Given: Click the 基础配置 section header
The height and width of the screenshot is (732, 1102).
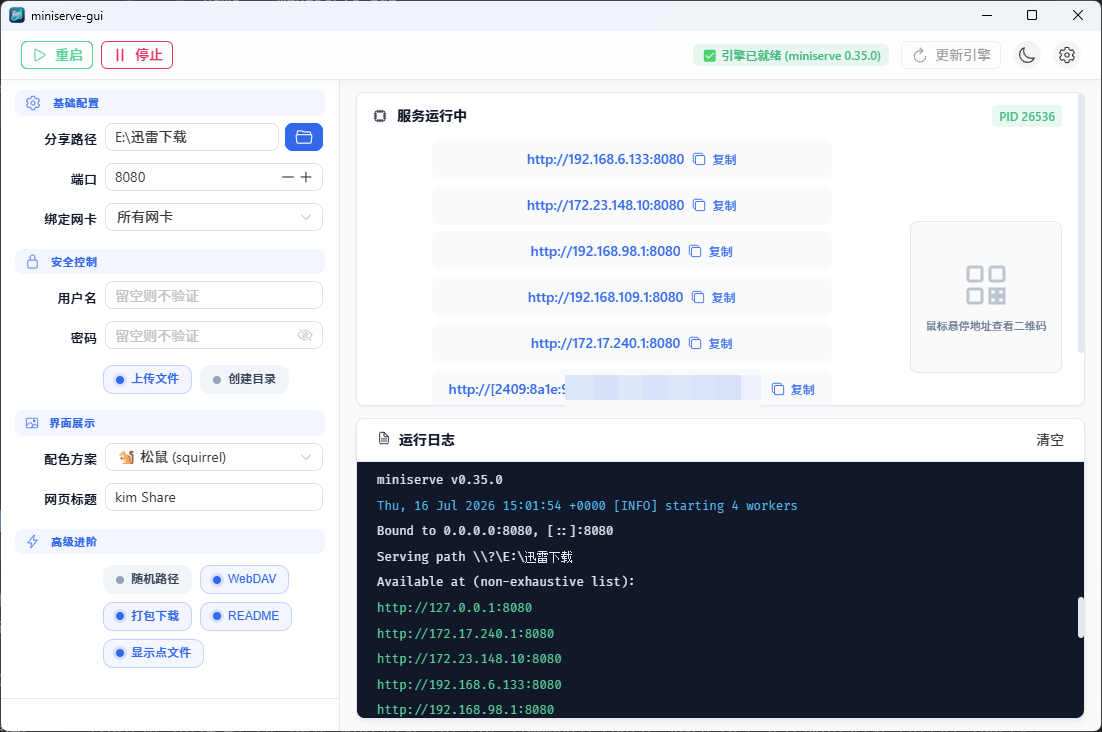Looking at the screenshot, I should 170,103.
